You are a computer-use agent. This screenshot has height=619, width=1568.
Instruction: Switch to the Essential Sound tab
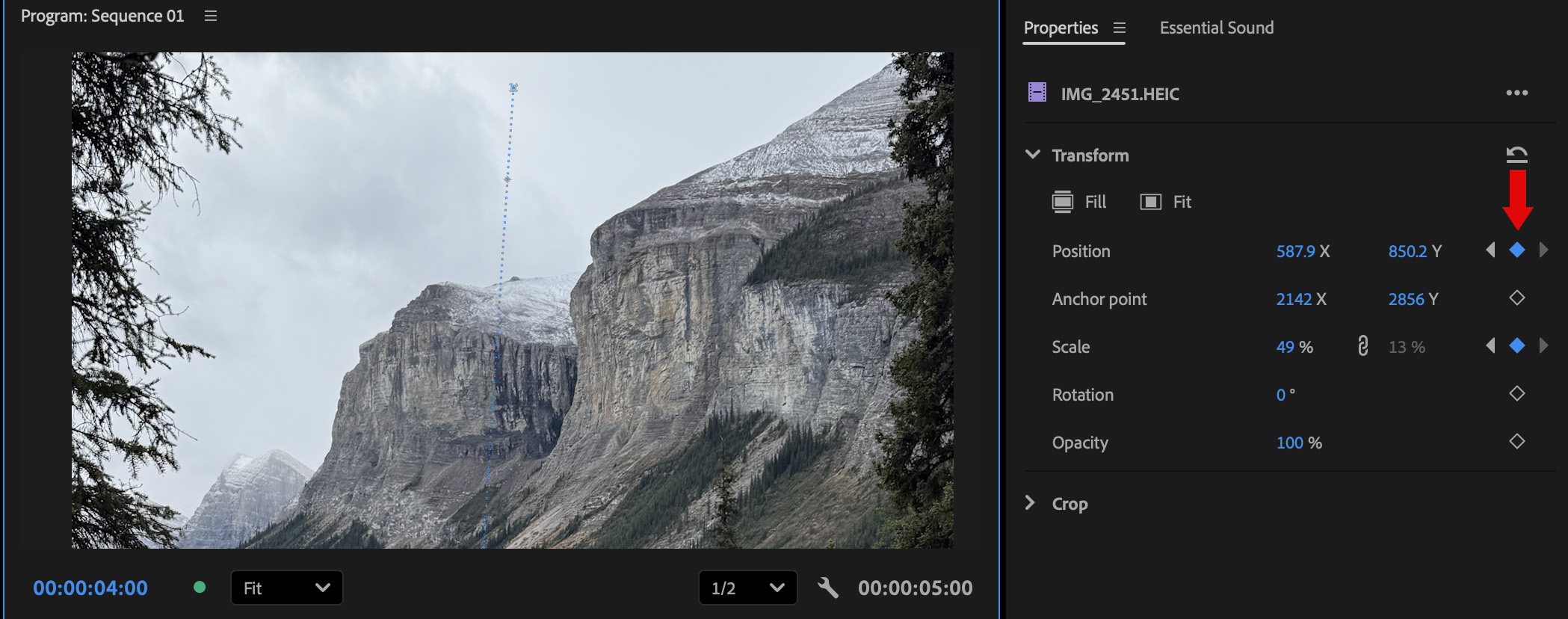point(1216,28)
